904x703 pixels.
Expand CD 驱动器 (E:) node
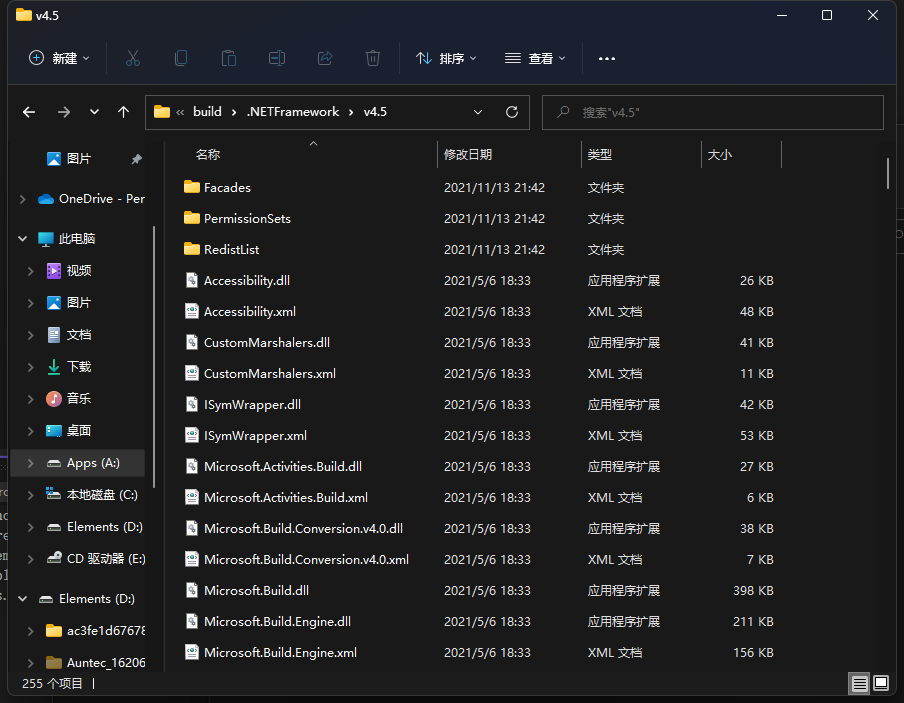click(31, 559)
